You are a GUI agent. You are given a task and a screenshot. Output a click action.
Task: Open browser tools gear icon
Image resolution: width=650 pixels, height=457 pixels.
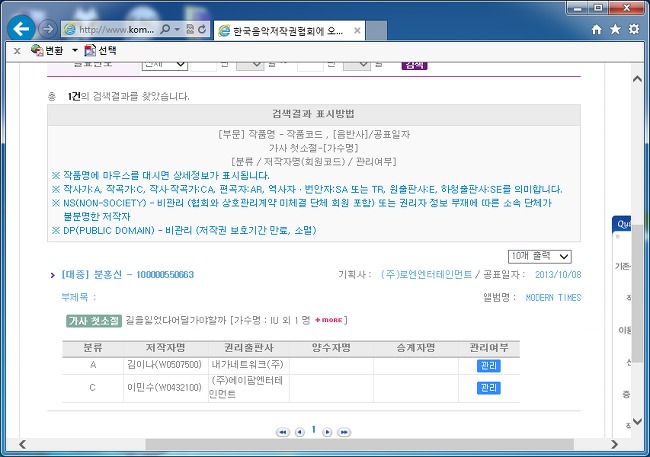point(634,29)
